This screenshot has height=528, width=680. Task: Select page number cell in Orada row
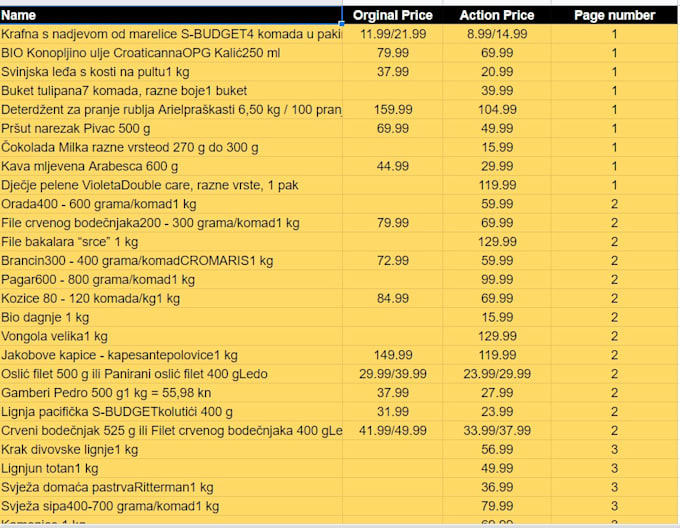pos(614,204)
